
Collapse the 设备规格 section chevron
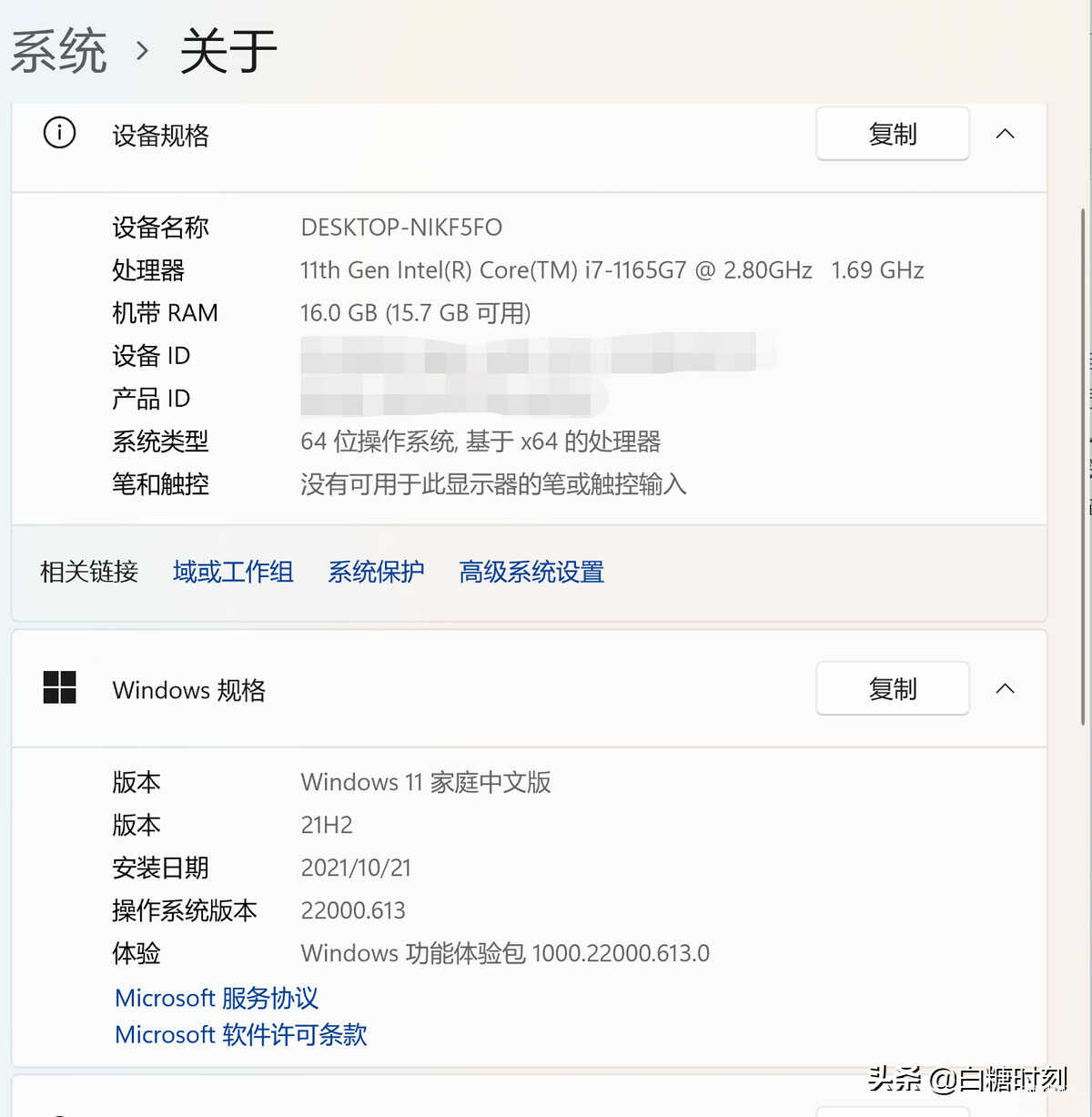tap(1005, 134)
